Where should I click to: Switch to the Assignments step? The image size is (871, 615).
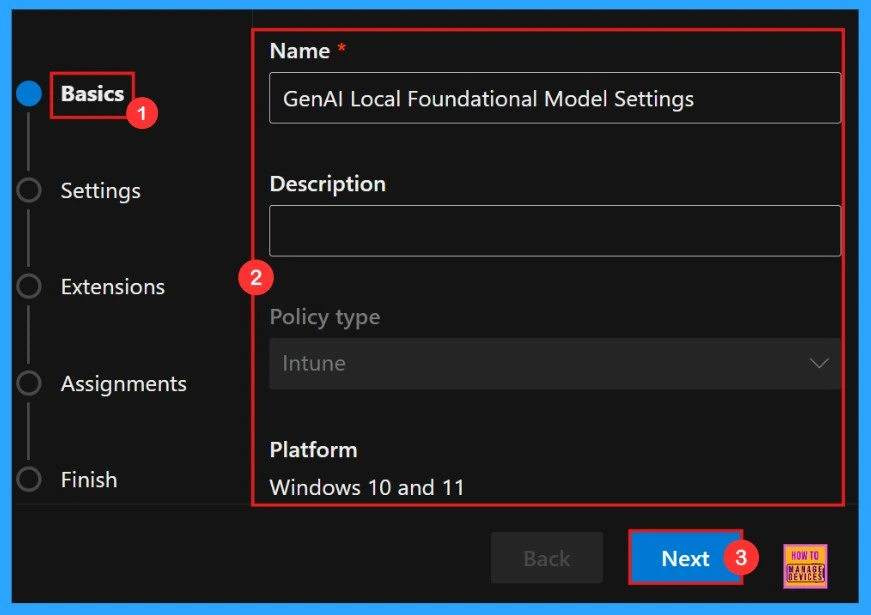click(x=123, y=383)
